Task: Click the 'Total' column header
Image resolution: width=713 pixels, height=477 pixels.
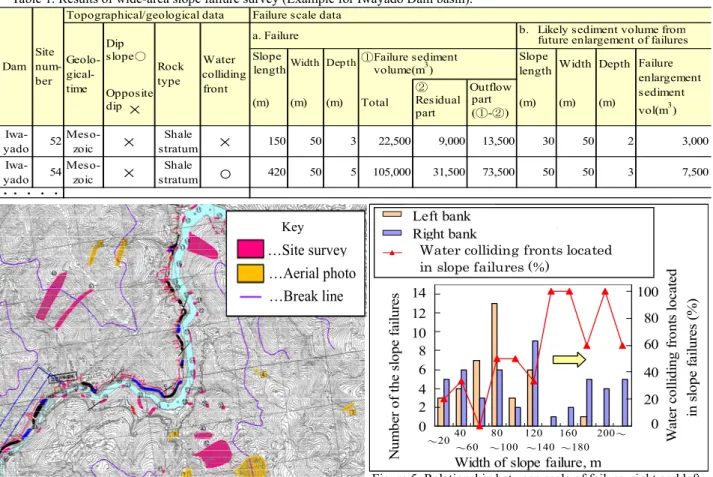Action: [x=375, y=103]
